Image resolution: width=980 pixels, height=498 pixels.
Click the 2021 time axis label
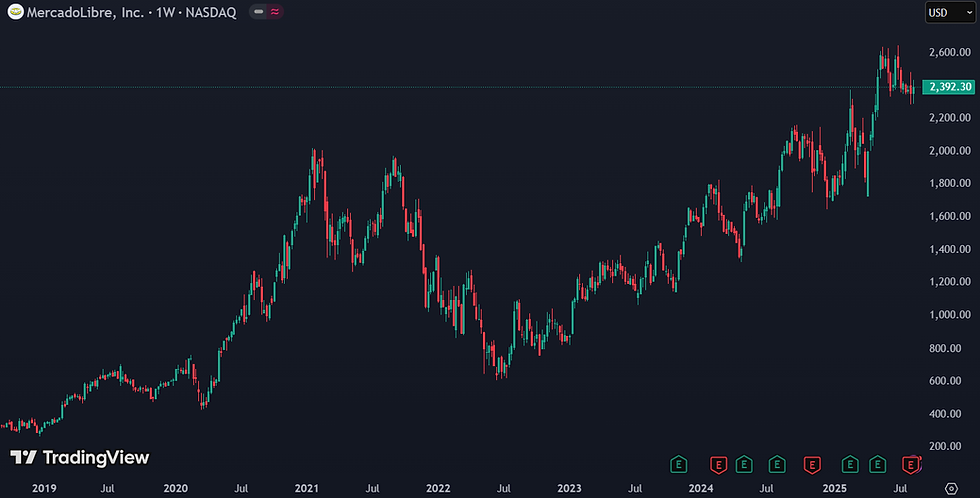307,488
